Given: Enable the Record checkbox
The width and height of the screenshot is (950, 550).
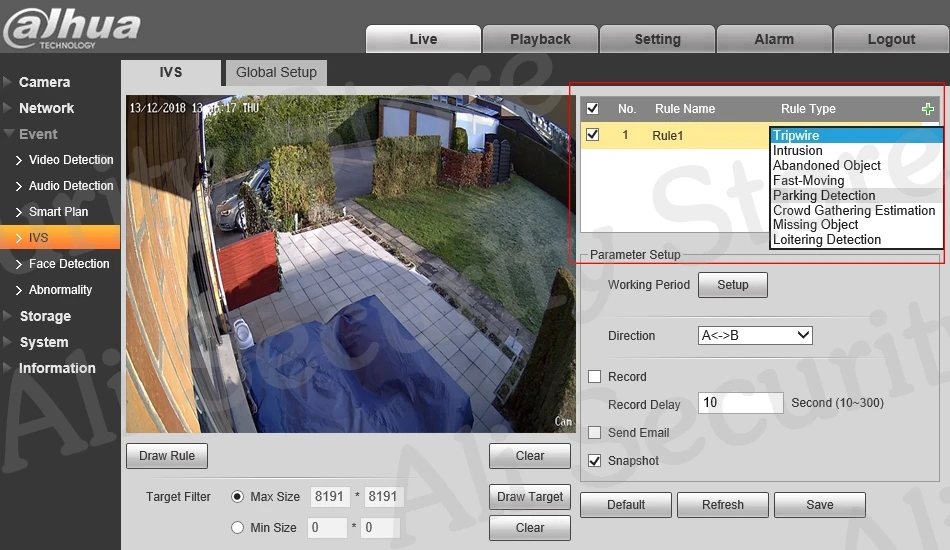Looking at the screenshot, I should pos(594,377).
